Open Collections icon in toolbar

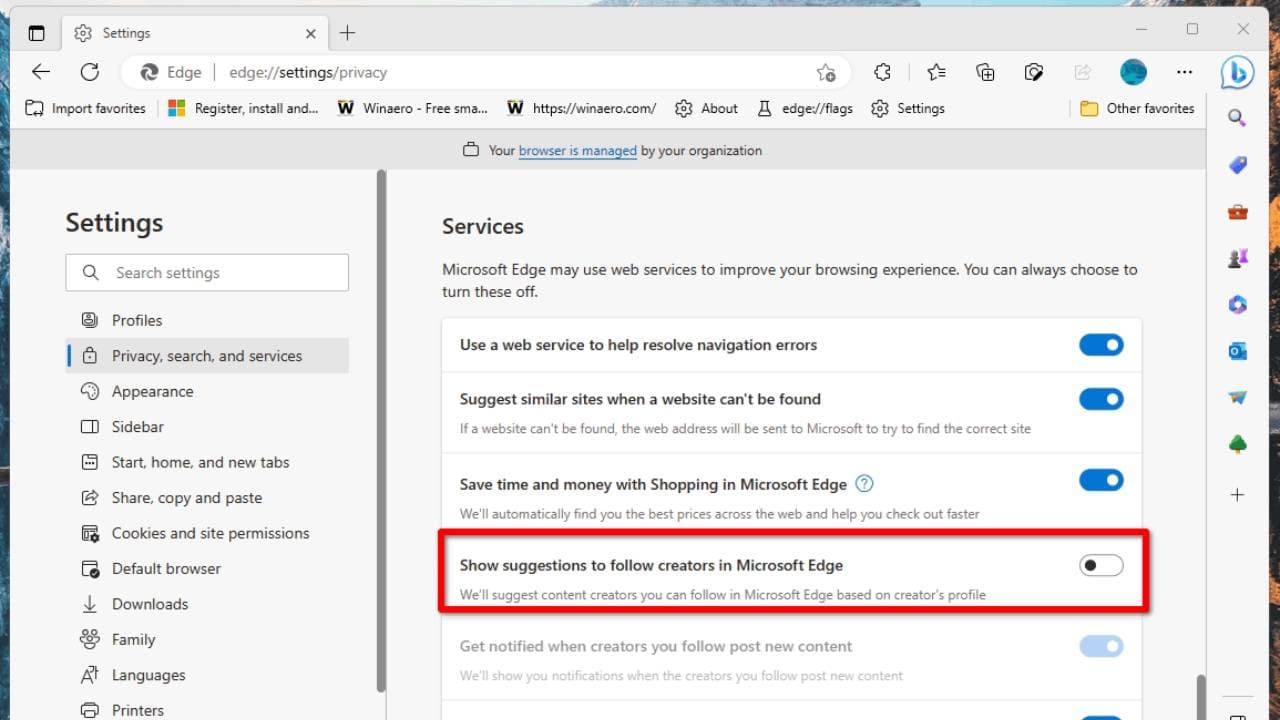(985, 72)
